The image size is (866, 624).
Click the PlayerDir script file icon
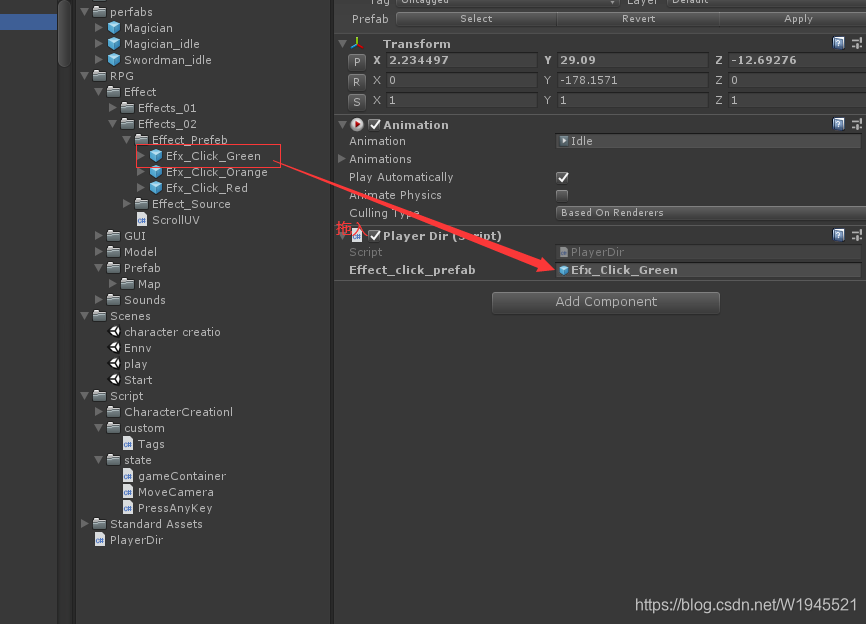(100, 540)
